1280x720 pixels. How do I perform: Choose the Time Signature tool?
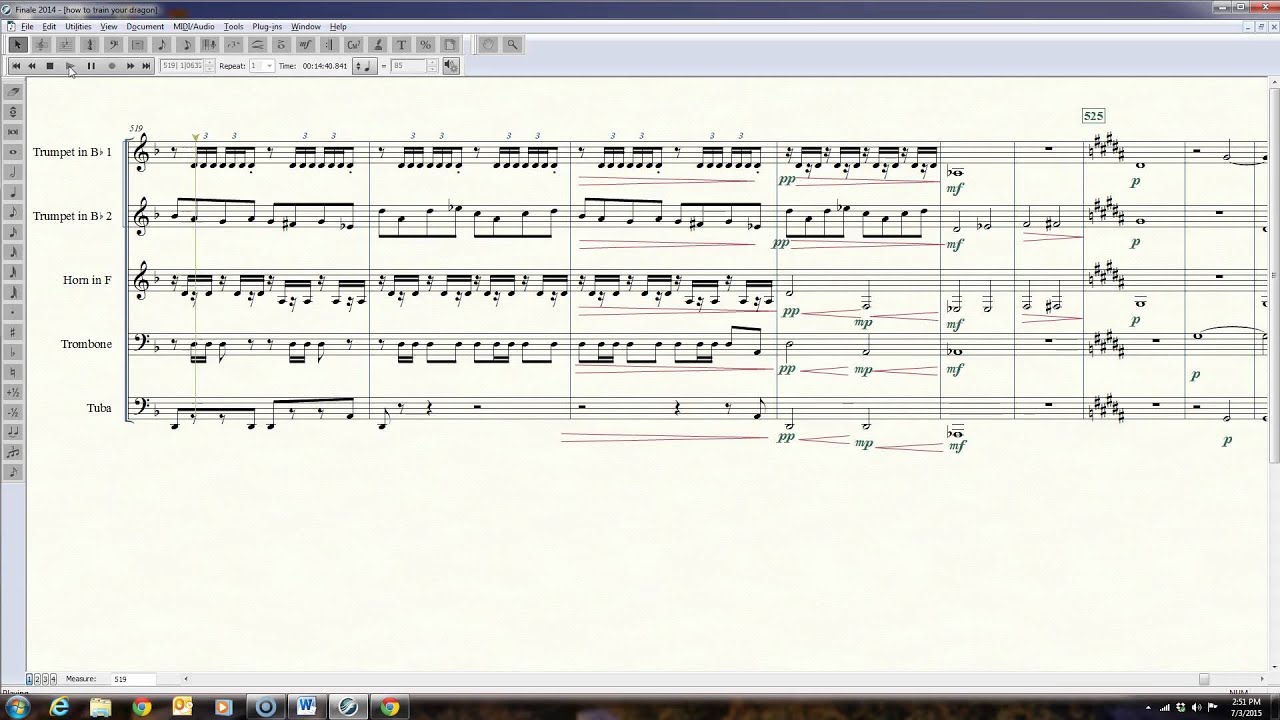click(89, 44)
